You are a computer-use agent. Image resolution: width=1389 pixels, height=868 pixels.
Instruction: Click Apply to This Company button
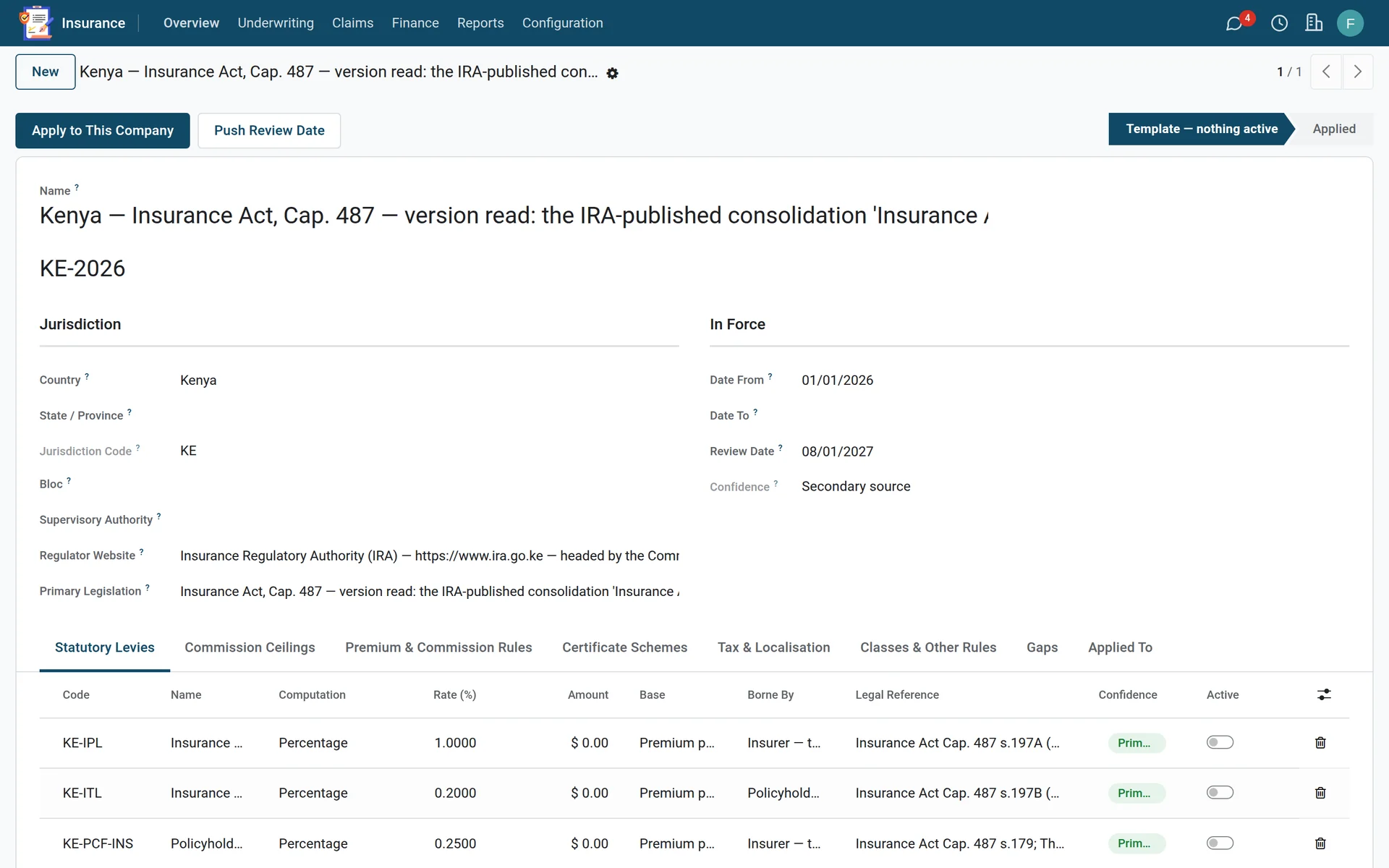click(x=103, y=130)
